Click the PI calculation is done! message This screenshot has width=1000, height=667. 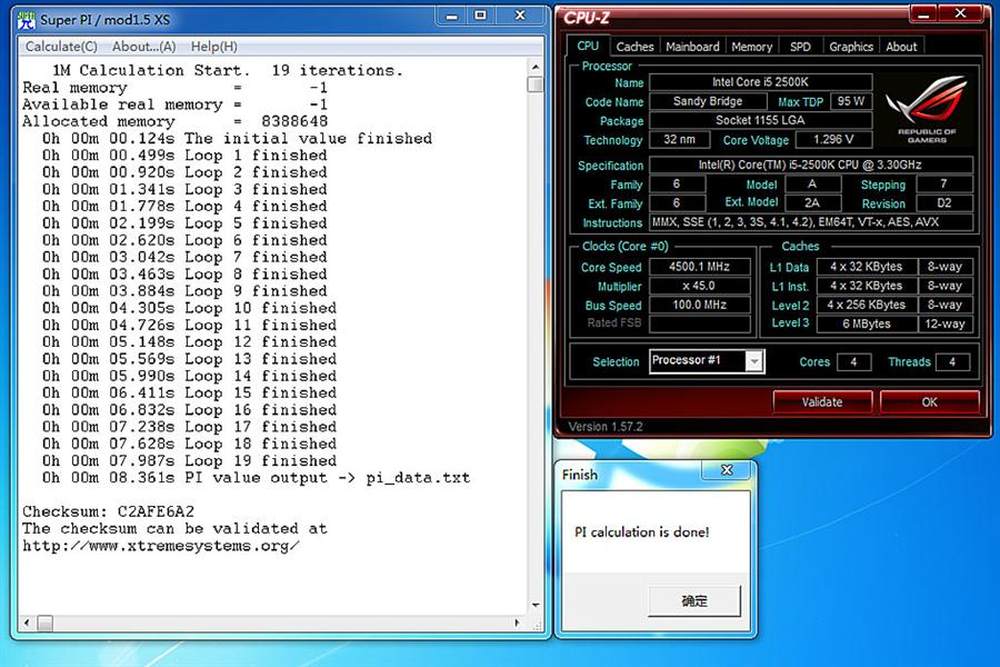(x=642, y=532)
